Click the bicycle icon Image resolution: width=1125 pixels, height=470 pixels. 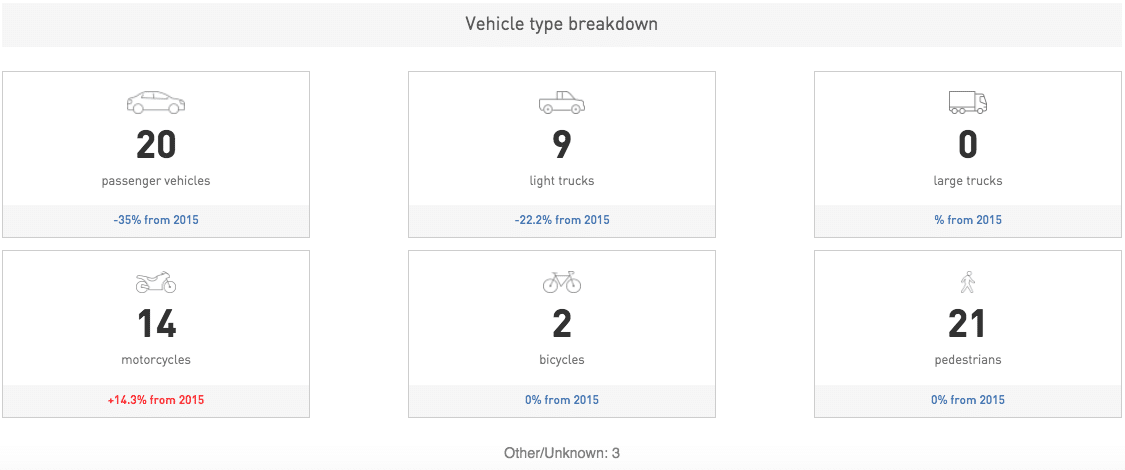coord(562,282)
